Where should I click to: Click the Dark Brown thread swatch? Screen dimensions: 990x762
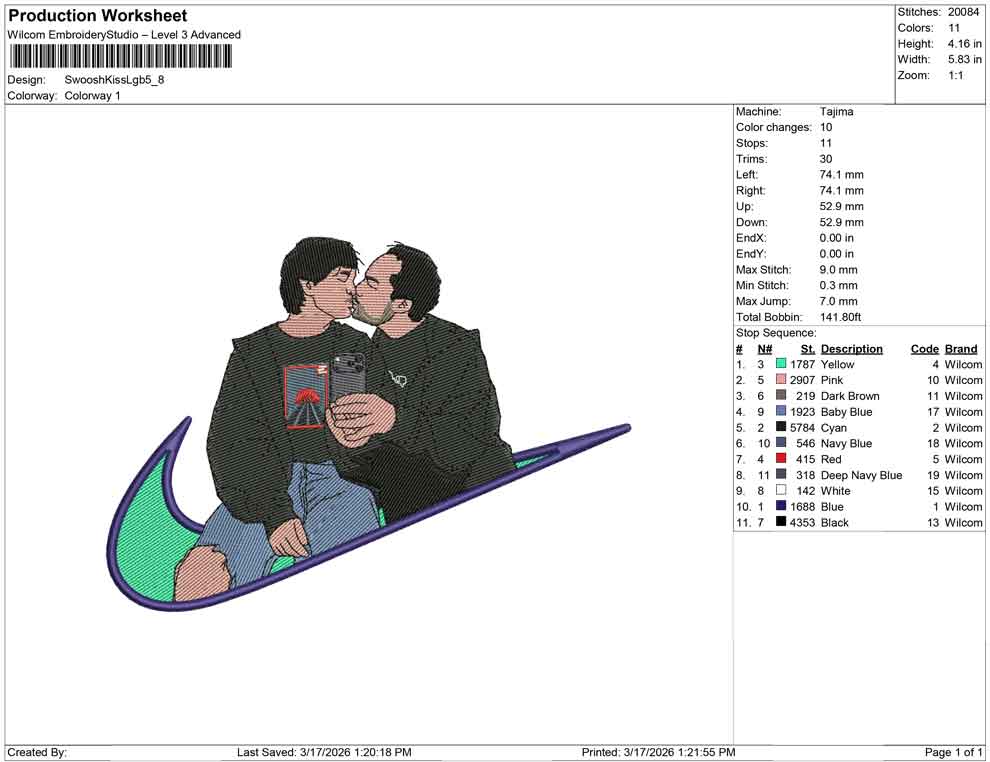781,395
